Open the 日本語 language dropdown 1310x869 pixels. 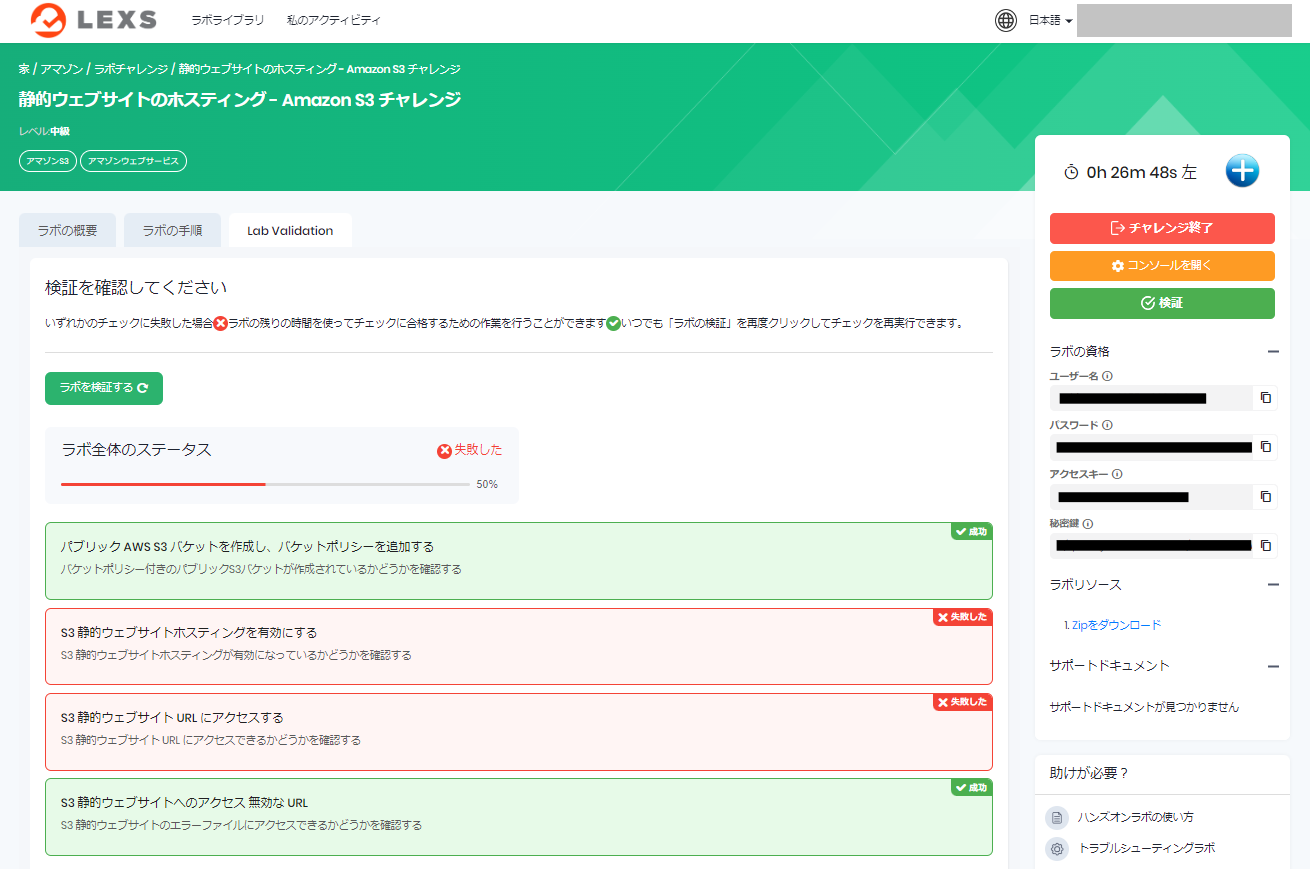(x=1050, y=20)
